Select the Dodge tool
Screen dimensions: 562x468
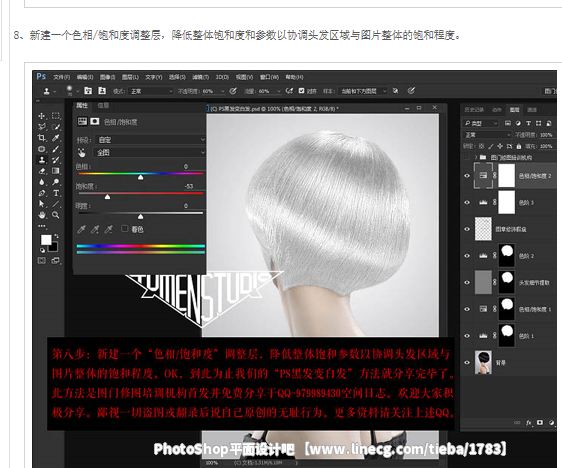pyautogui.click(x=56, y=182)
